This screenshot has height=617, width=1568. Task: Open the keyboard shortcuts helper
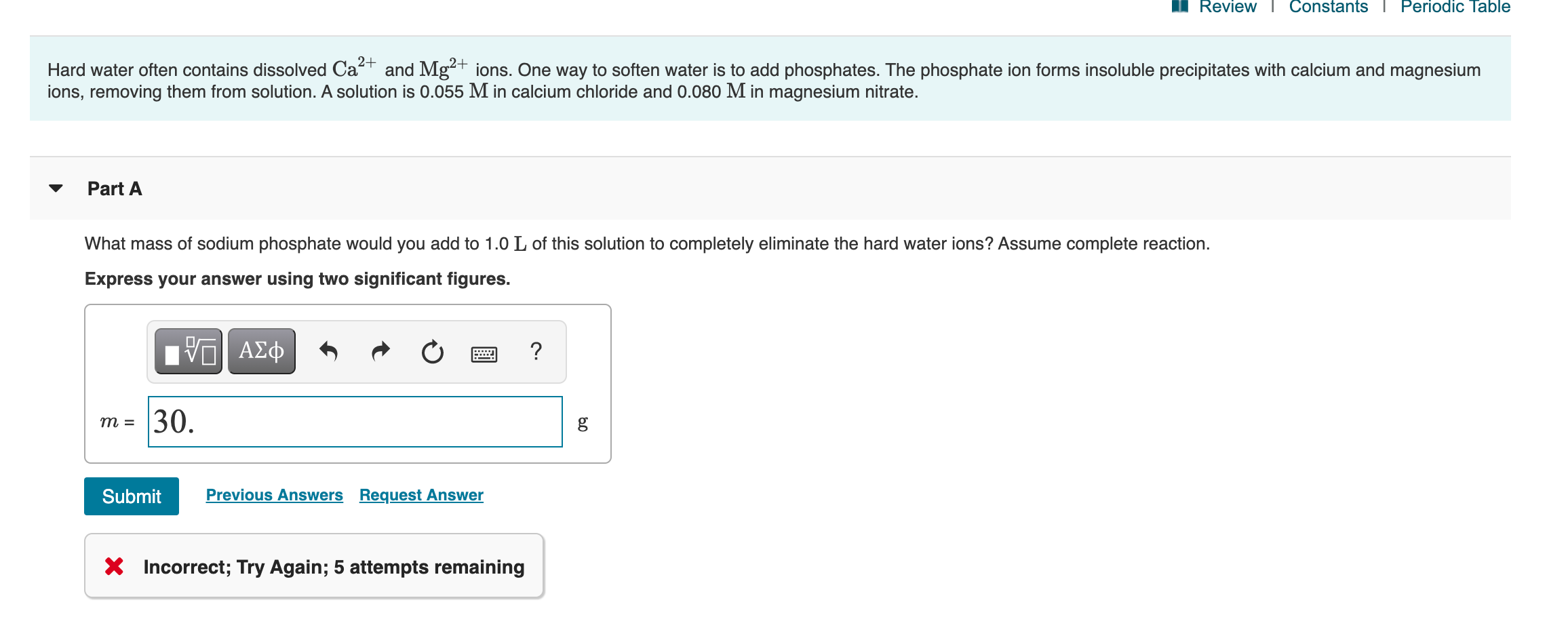[484, 353]
